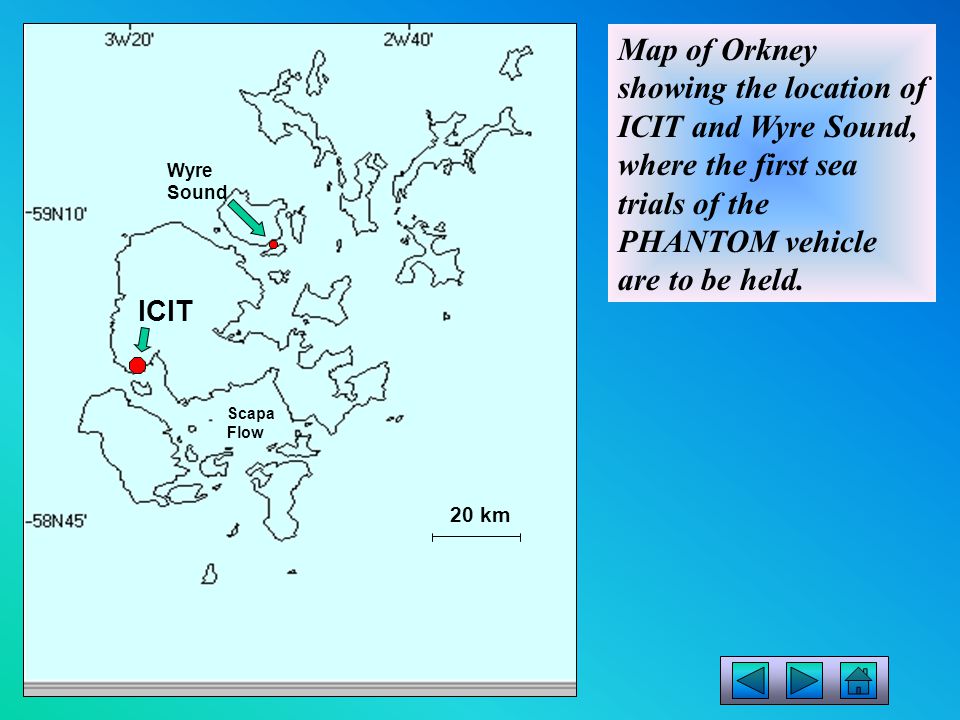Return home using the house icon
960x720 pixels.
click(x=858, y=680)
